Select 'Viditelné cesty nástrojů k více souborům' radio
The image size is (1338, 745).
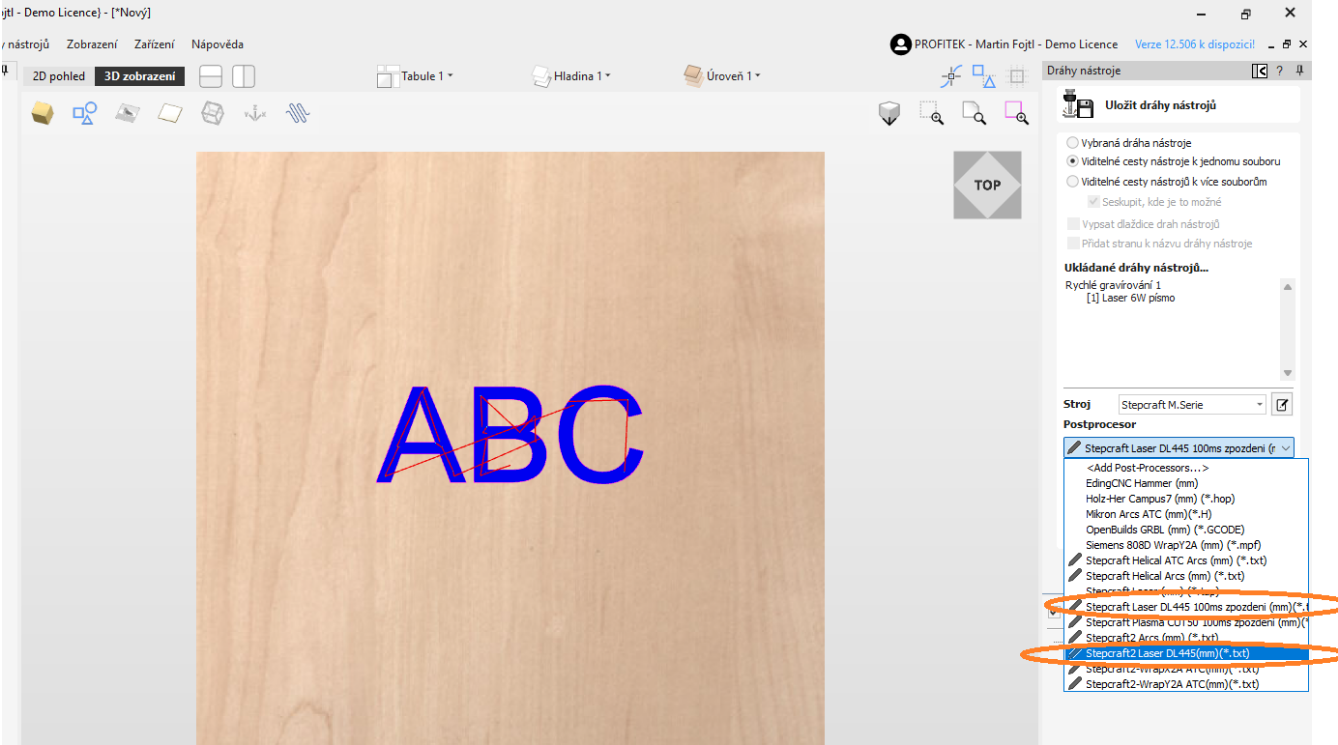click(1073, 182)
